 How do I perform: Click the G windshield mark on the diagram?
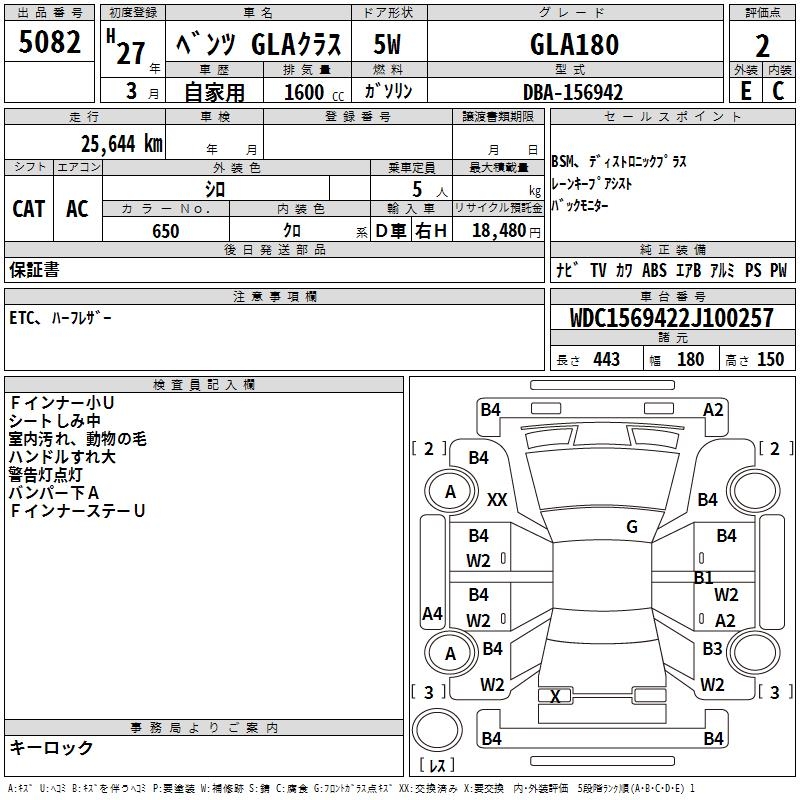click(x=631, y=526)
